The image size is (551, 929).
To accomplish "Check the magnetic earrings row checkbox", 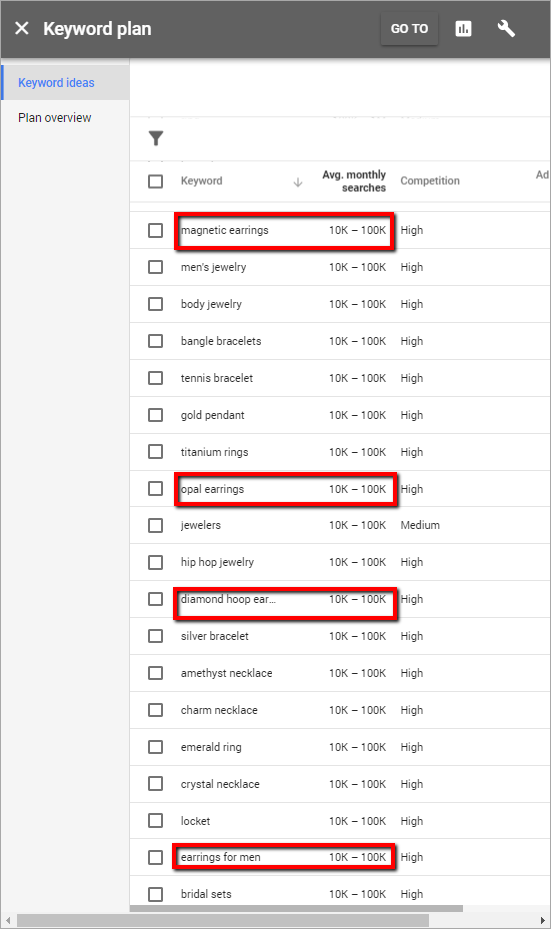I will [155, 230].
